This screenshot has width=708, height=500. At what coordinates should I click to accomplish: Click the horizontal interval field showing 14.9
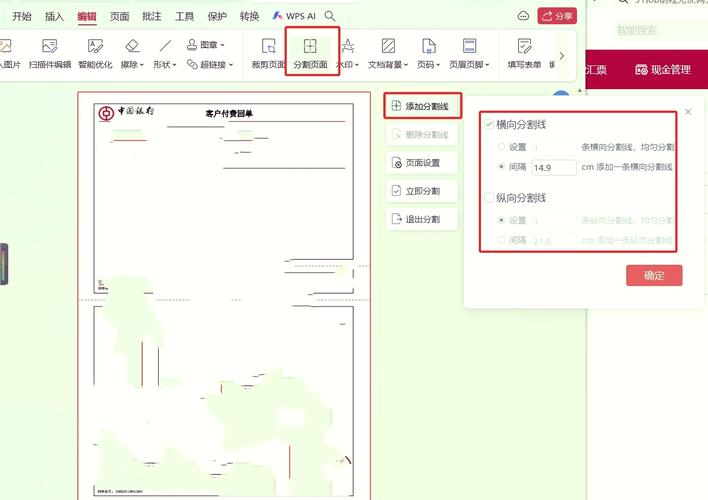[554, 168]
